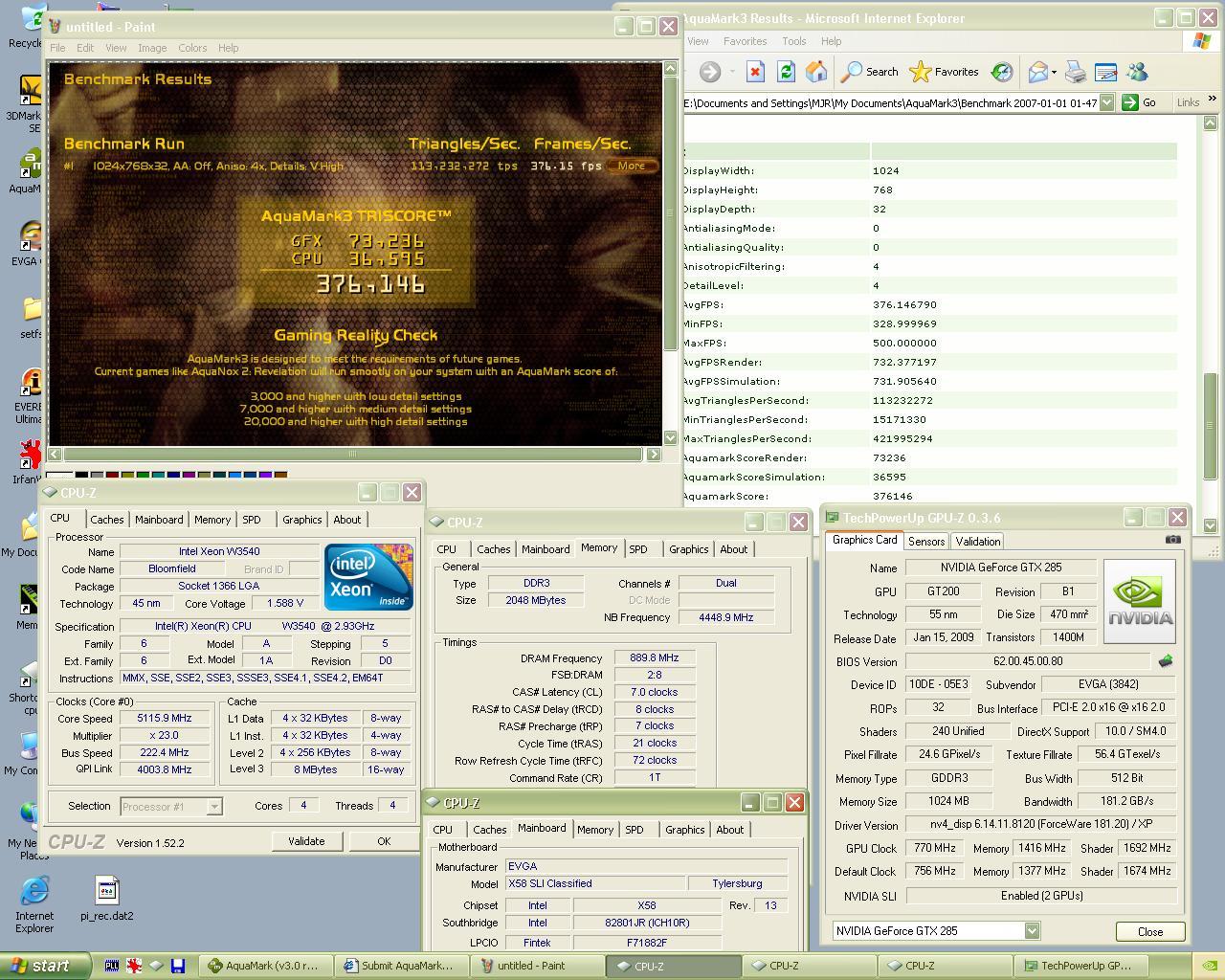
Task: Click the DRAM Frequency value 889.8 MHz
Action: pyautogui.click(x=654, y=658)
